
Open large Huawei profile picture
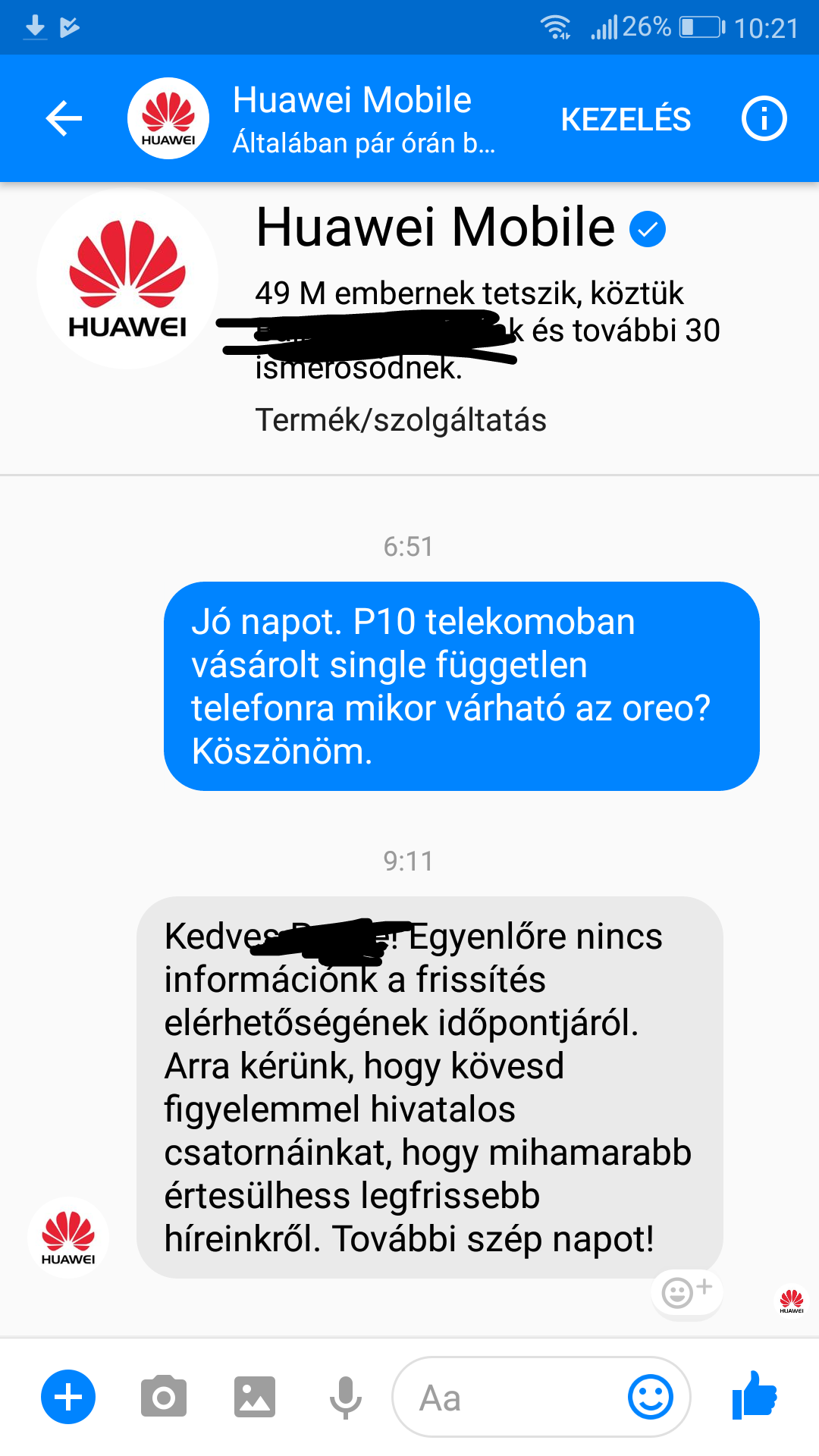point(127,278)
